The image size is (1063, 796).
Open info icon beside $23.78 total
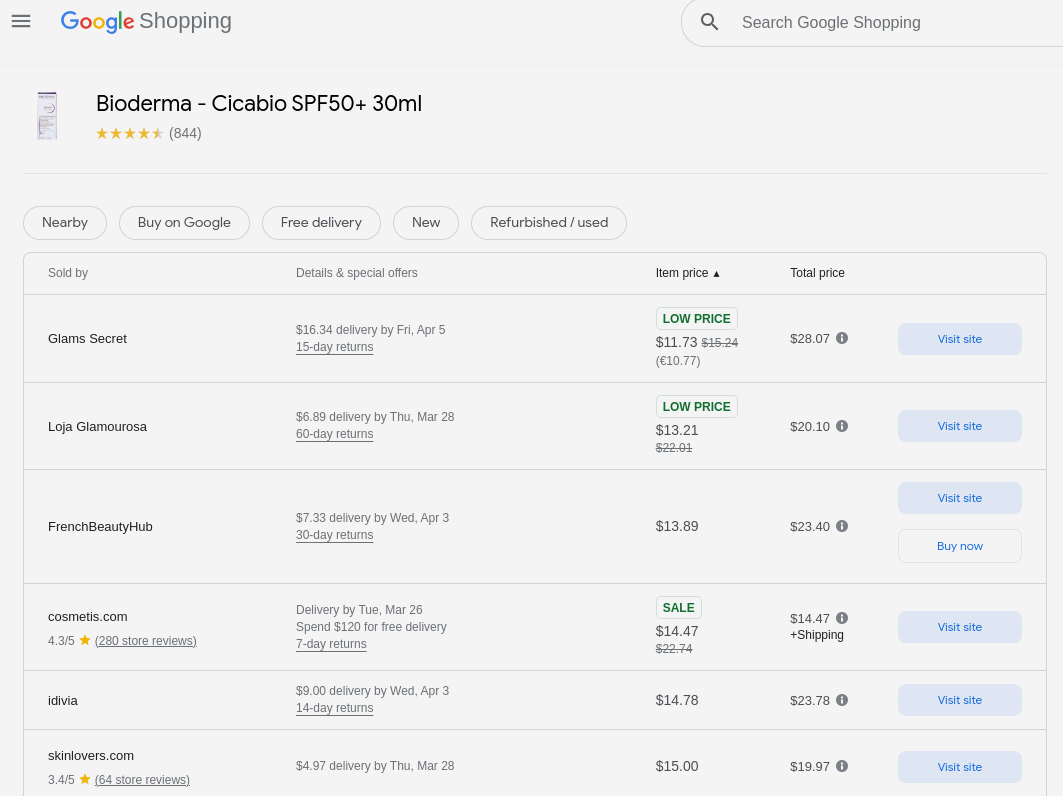coord(842,700)
